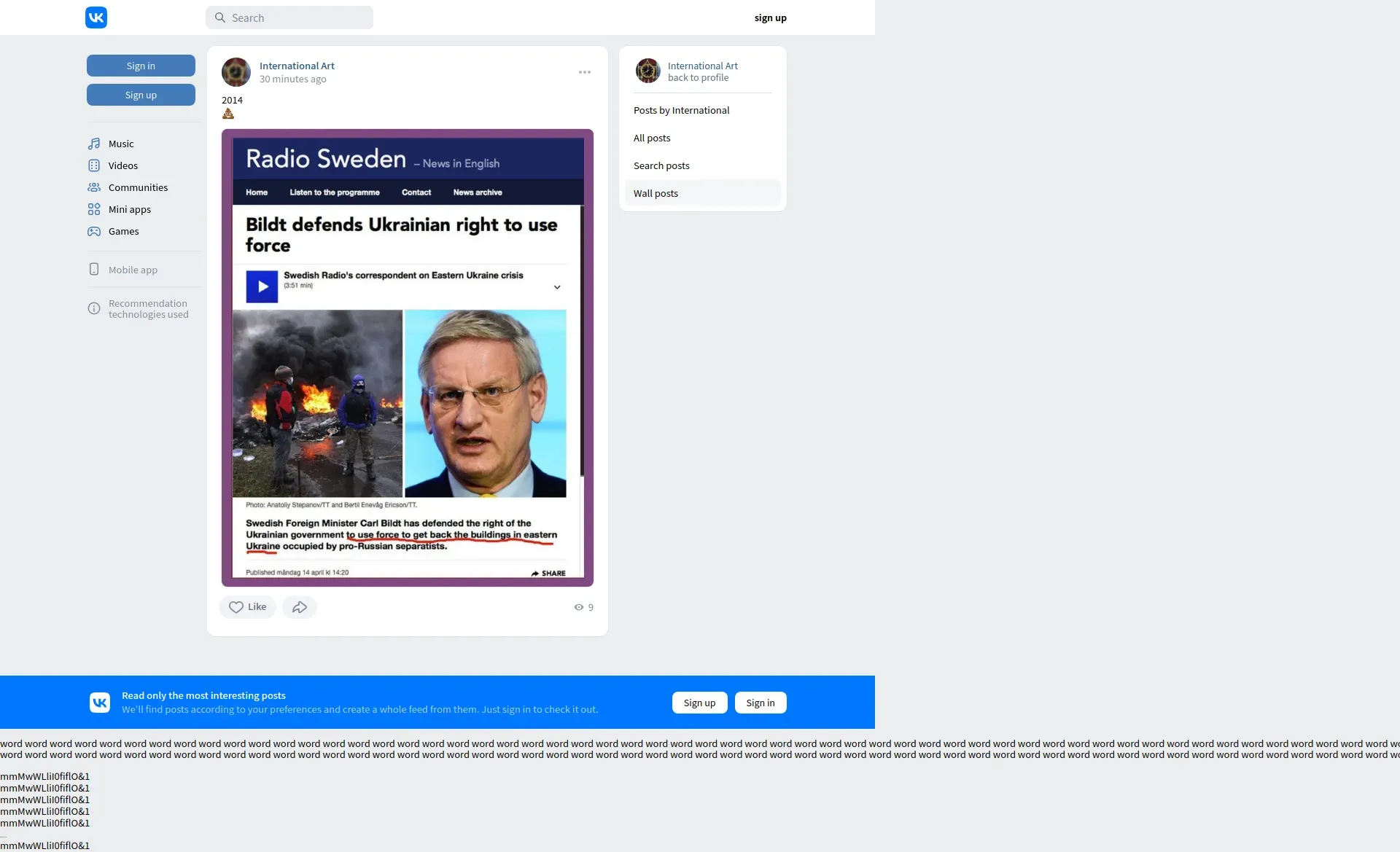The width and height of the screenshot is (1400, 852).
Task: Open the Videos section icon
Action: tap(94, 165)
